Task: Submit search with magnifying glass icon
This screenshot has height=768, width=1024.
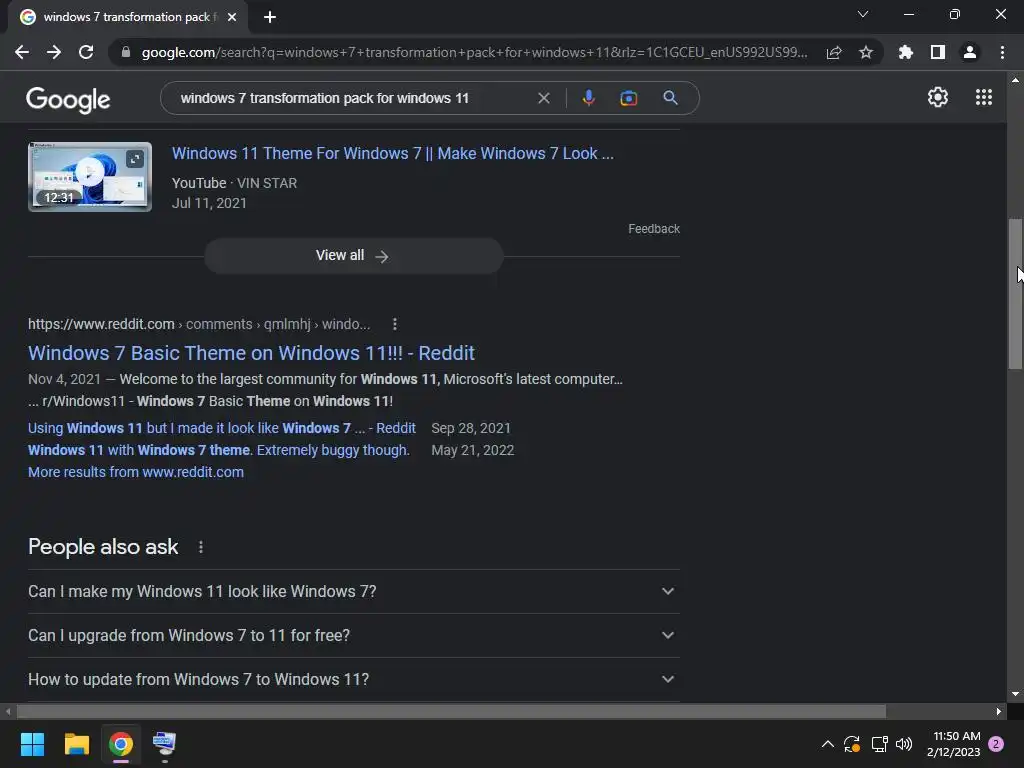Action: pos(670,98)
